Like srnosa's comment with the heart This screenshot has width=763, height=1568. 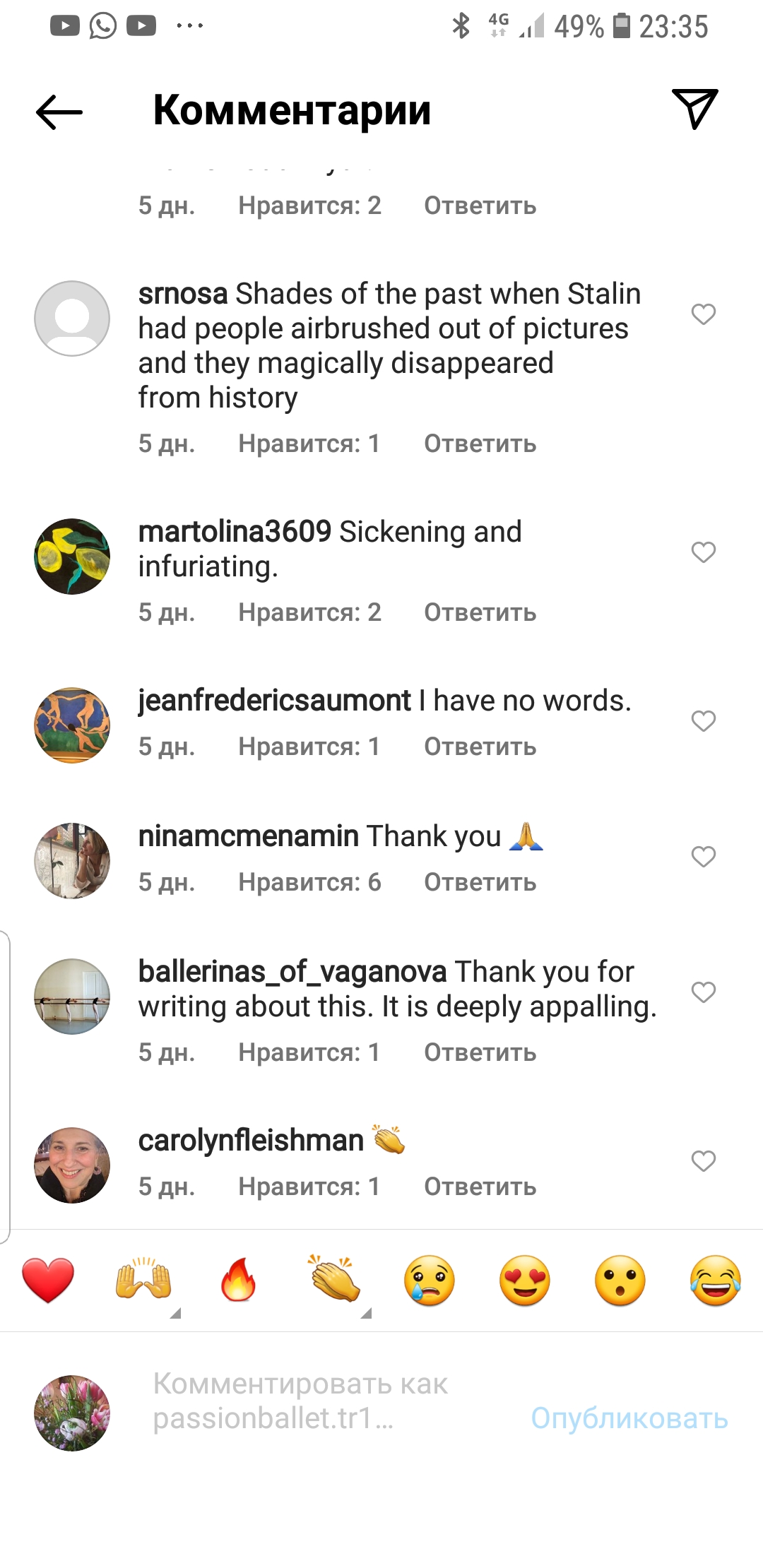pos(704,314)
